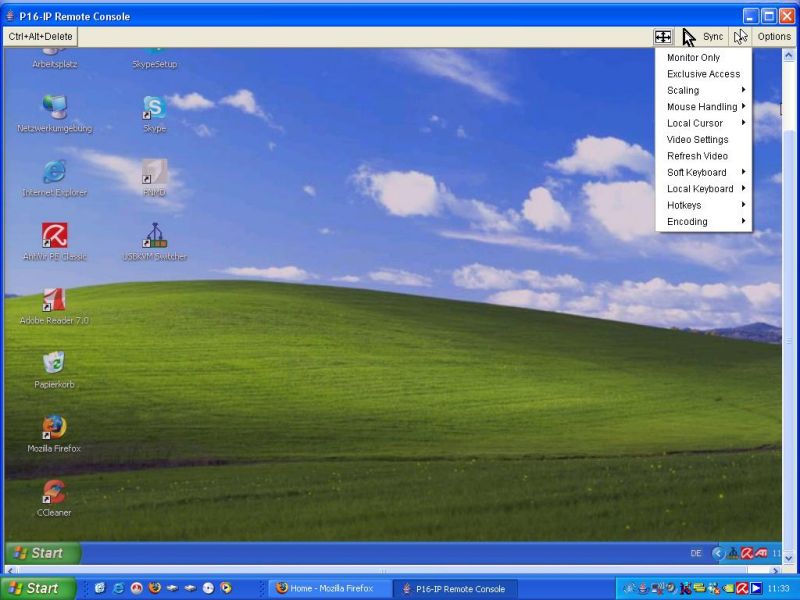Expand the Soft Keyboard submenu

704,172
